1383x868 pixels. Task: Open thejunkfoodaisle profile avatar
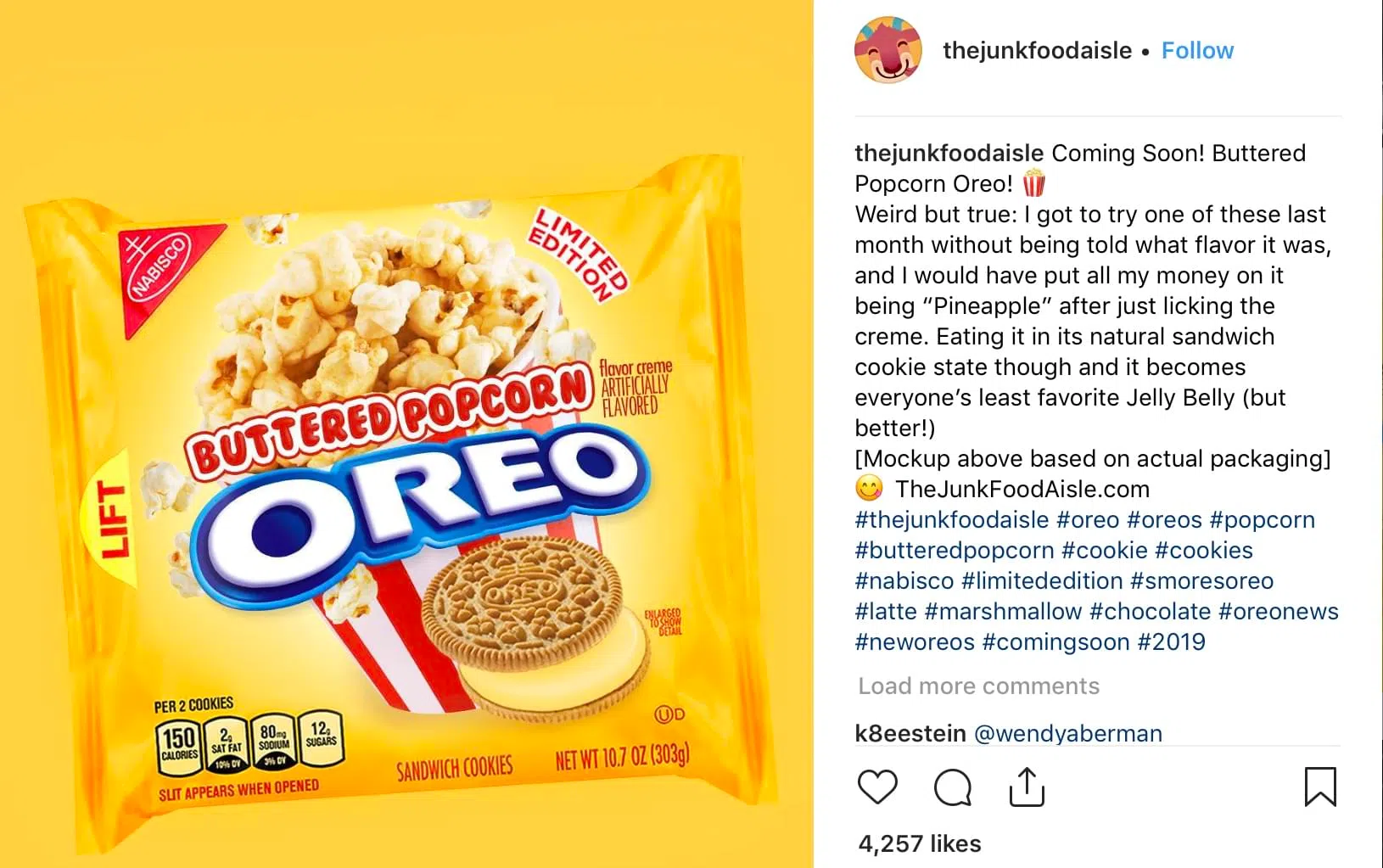pos(887,50)
